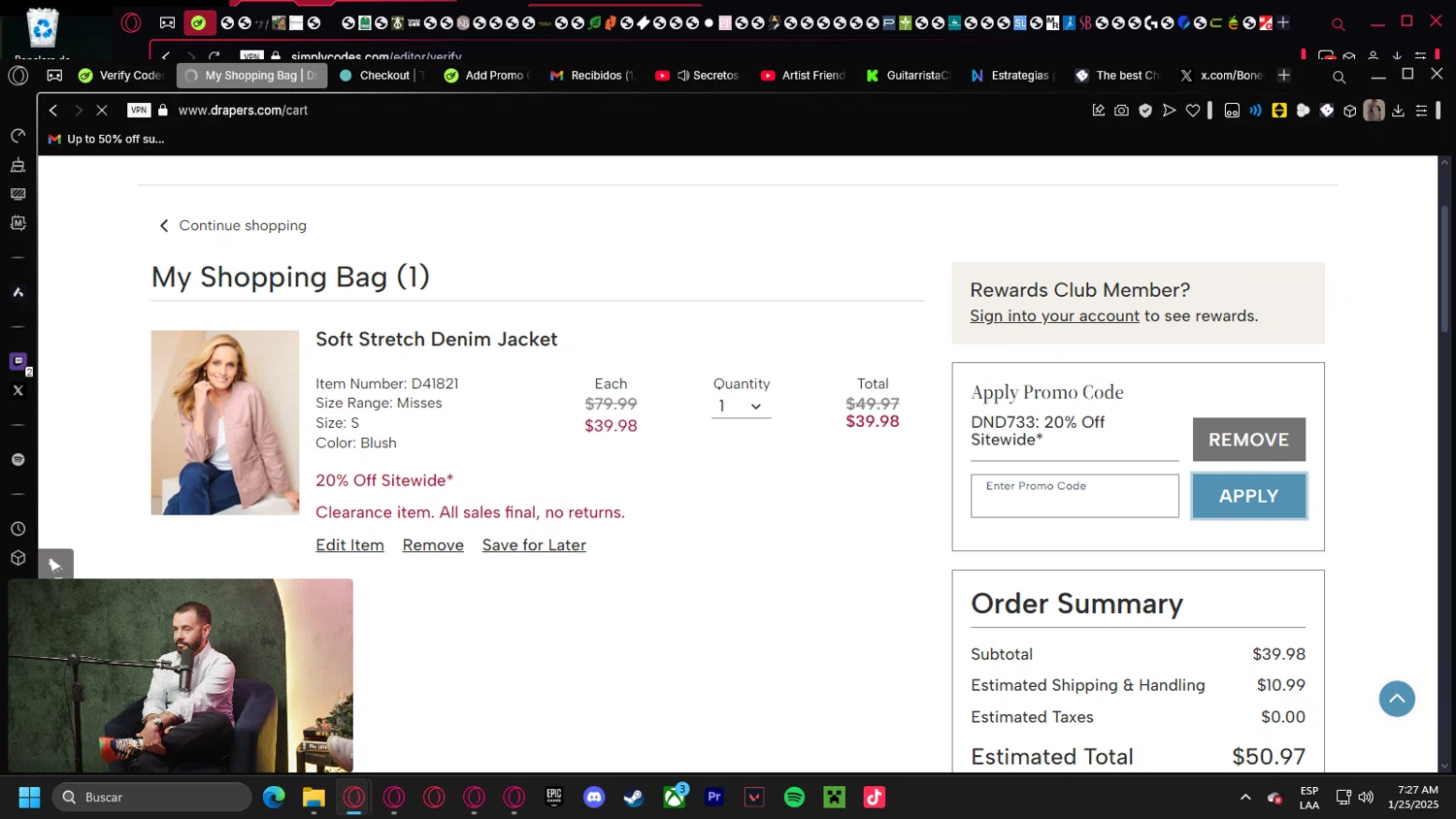Add page to bookmarks heart icon
Screen dimensions: 1456x819
click(x=1193, y=111)
